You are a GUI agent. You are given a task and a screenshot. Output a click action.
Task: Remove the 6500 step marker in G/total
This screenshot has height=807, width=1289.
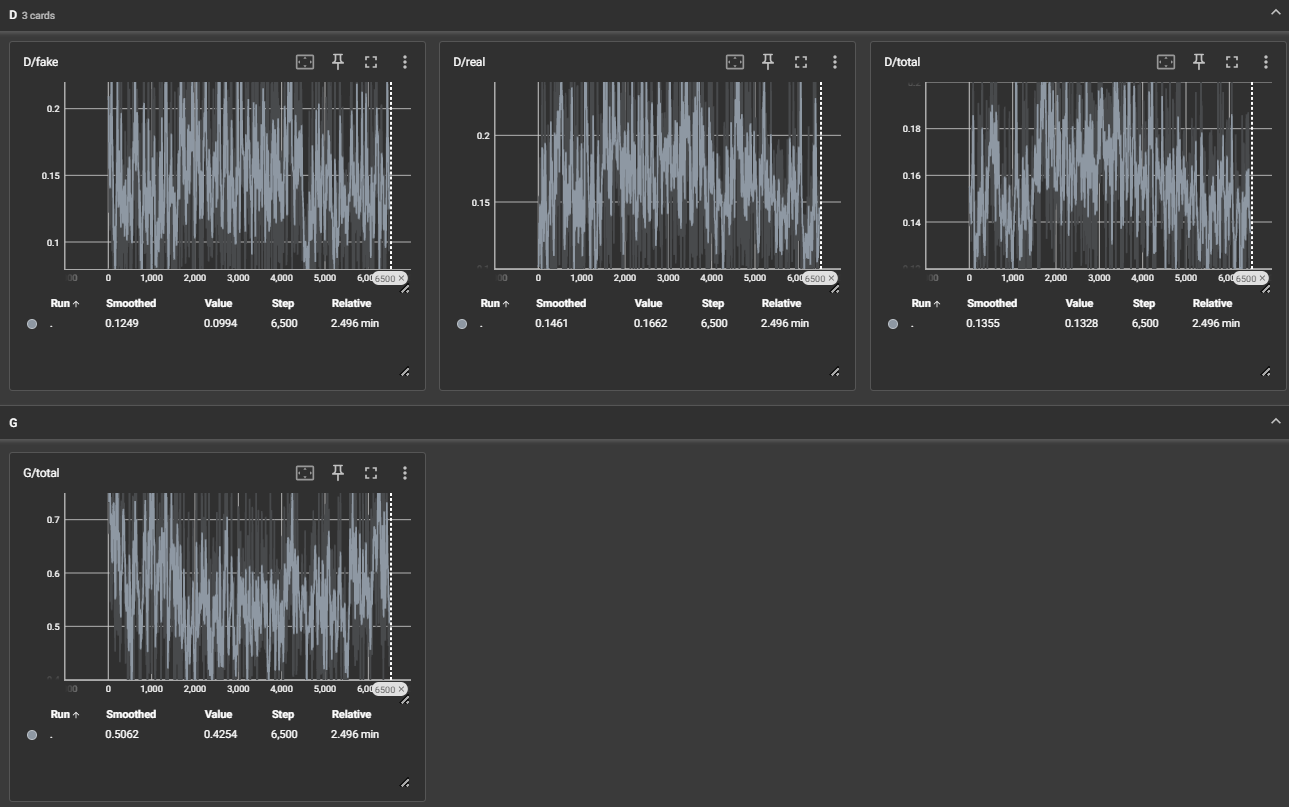pyautogui.click(x=402, y=689)
